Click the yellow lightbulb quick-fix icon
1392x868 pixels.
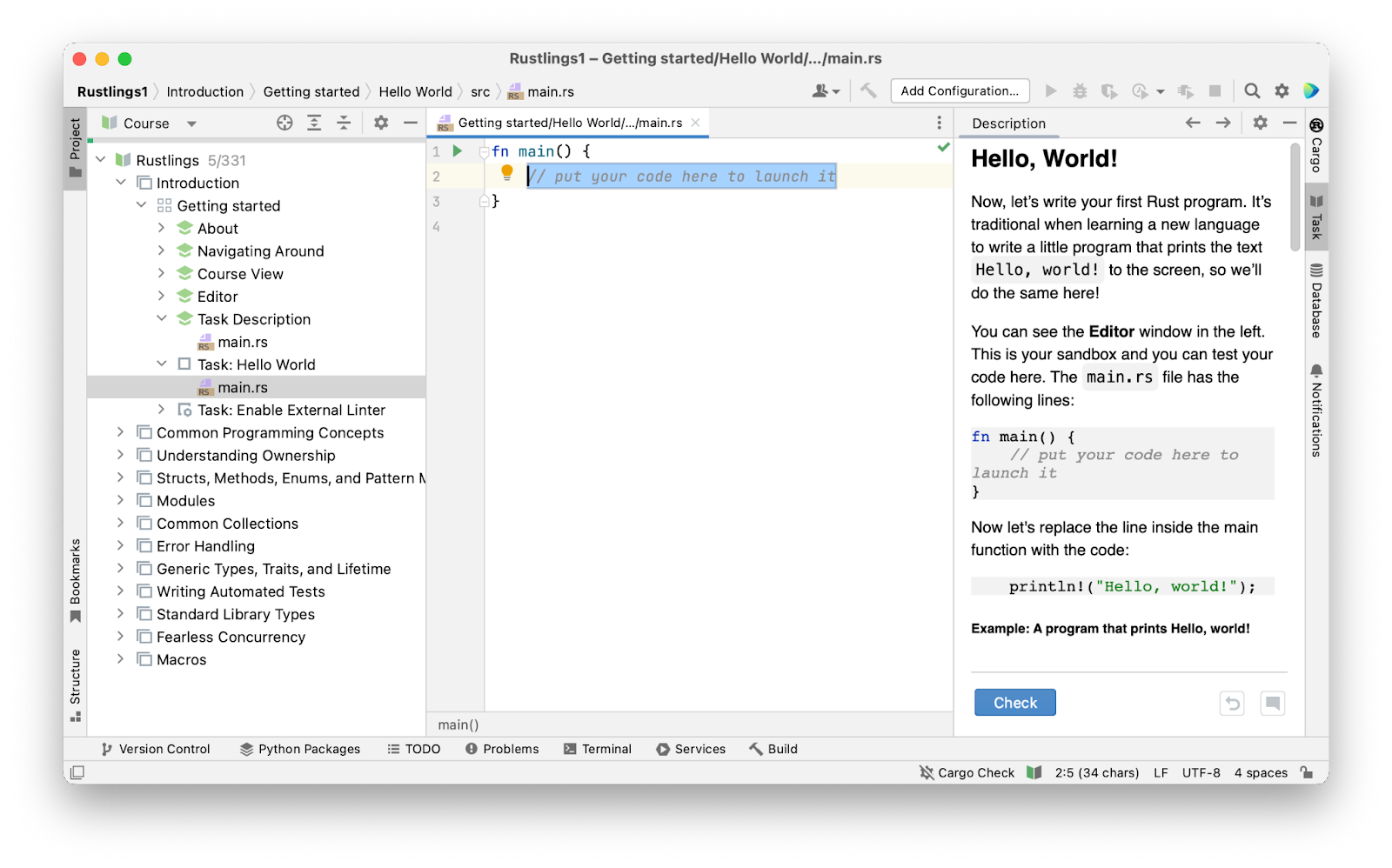(507, 173)
